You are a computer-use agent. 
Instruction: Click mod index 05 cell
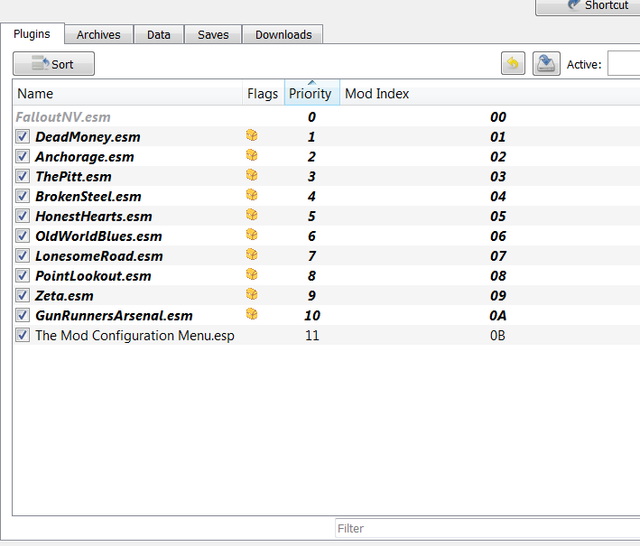(498, 216)
